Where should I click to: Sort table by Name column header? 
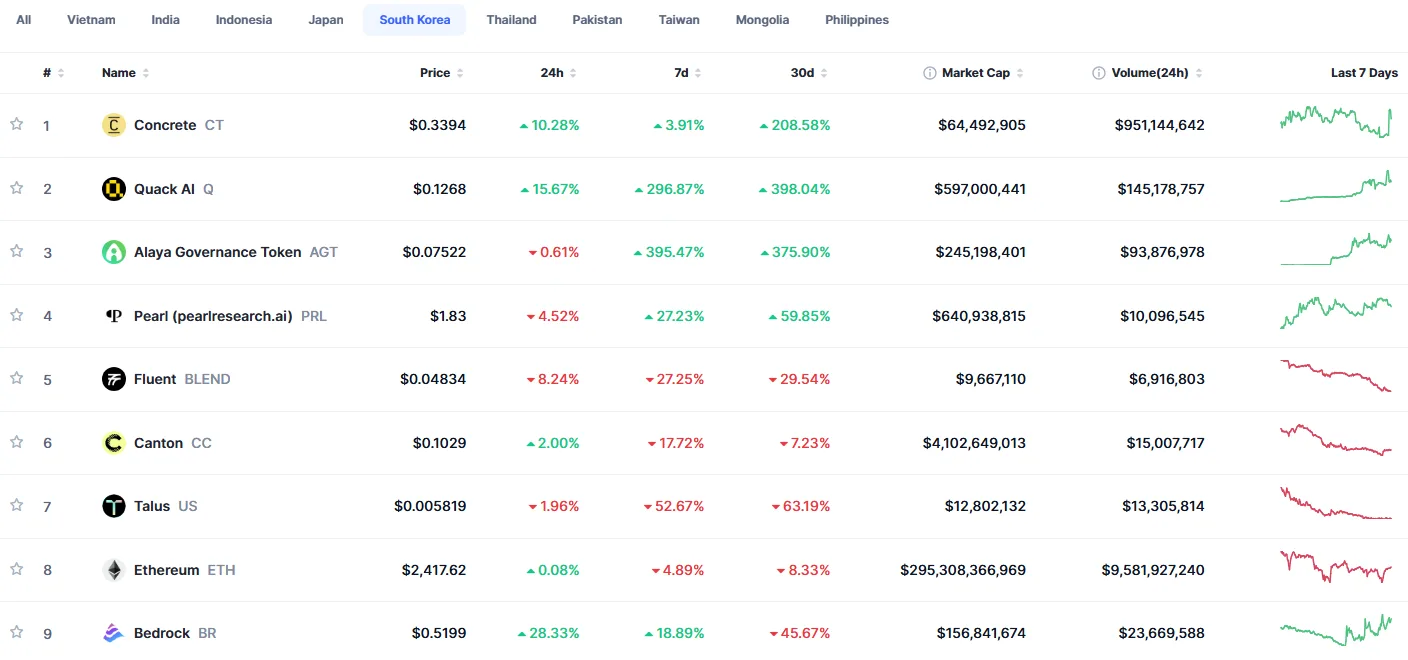tap(126, 73)
